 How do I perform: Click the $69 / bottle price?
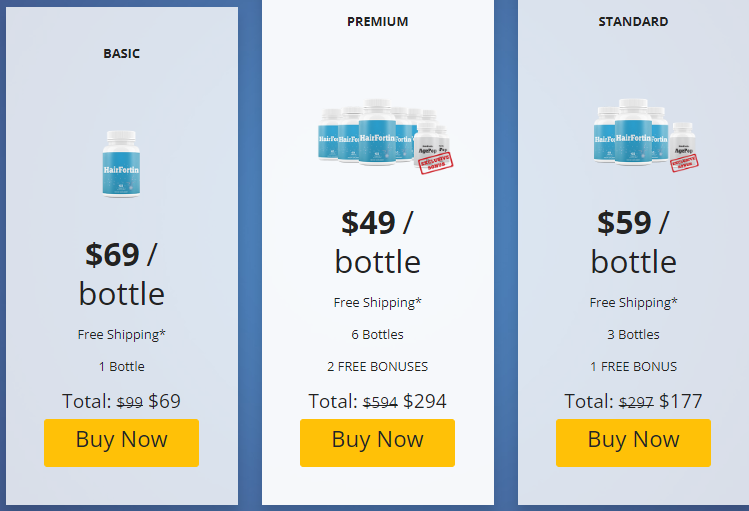tap(121, 273)
